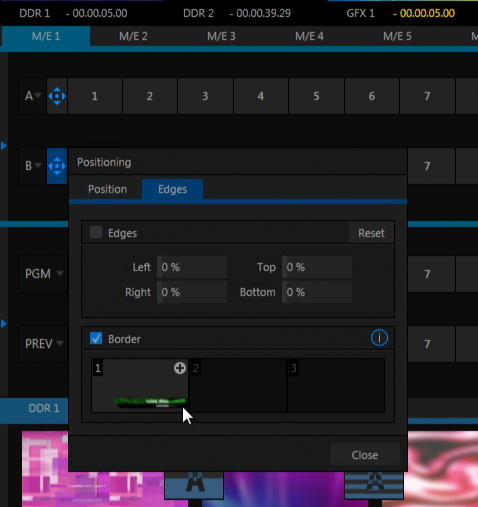Click Left edge crop value field
The width and height of the screenshot is (478, 507).
point(192,267)
